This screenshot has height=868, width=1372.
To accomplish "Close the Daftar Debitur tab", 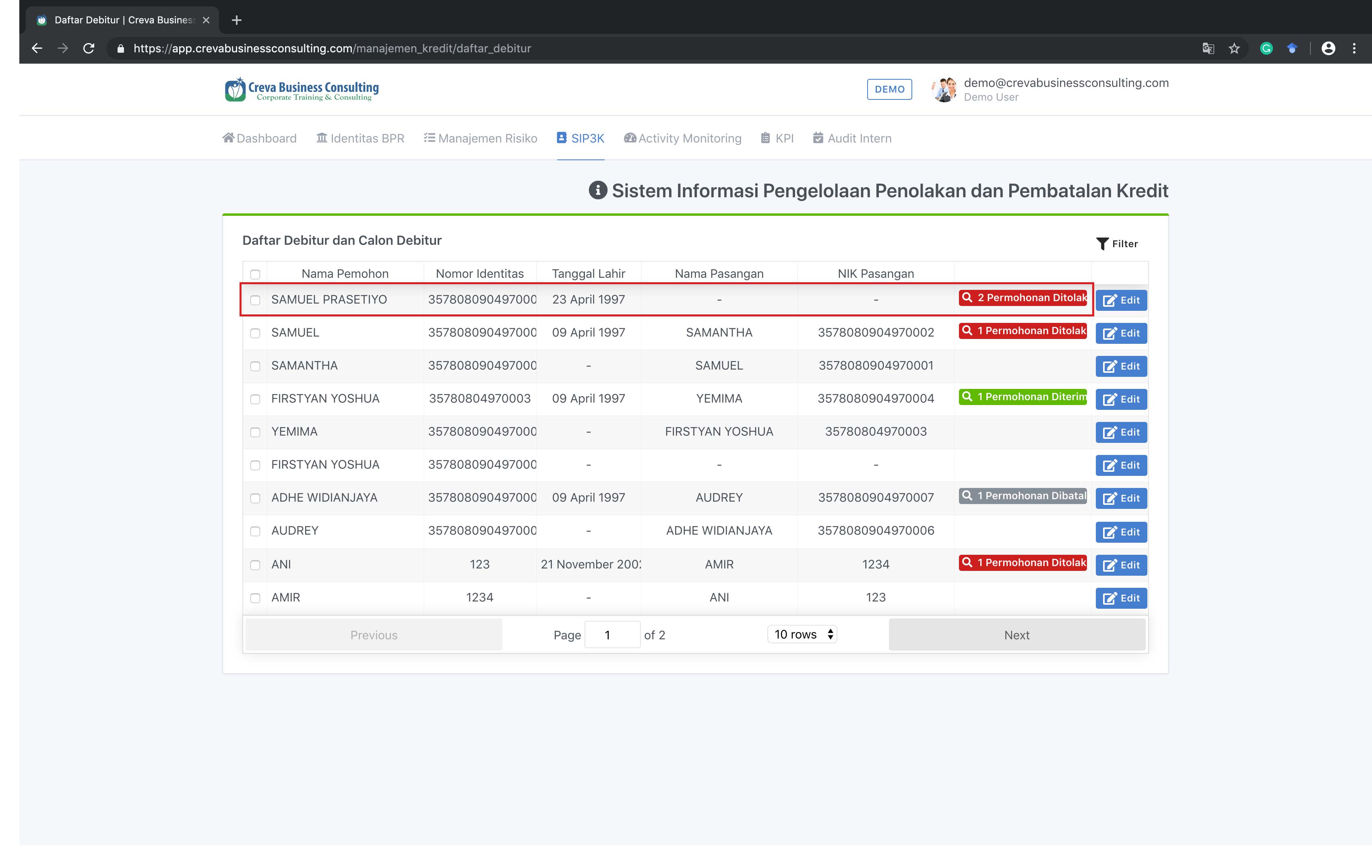I will pyautogui.click(x=206, y=20).
